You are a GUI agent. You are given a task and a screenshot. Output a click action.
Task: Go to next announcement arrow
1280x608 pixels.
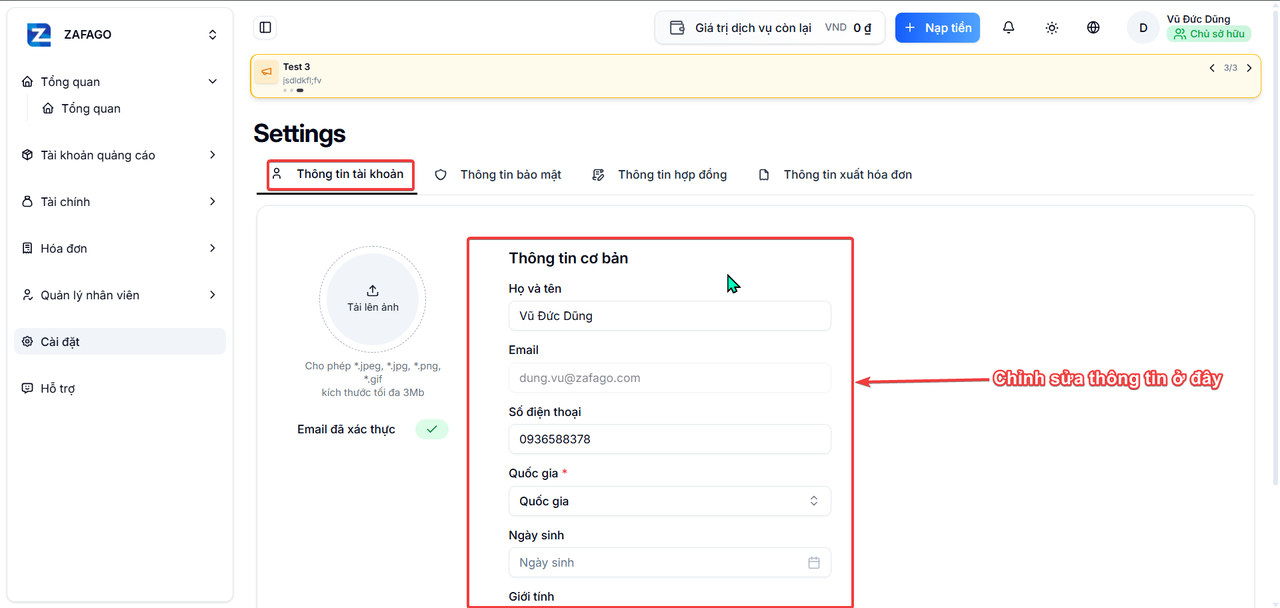(x=1249, y=68)
